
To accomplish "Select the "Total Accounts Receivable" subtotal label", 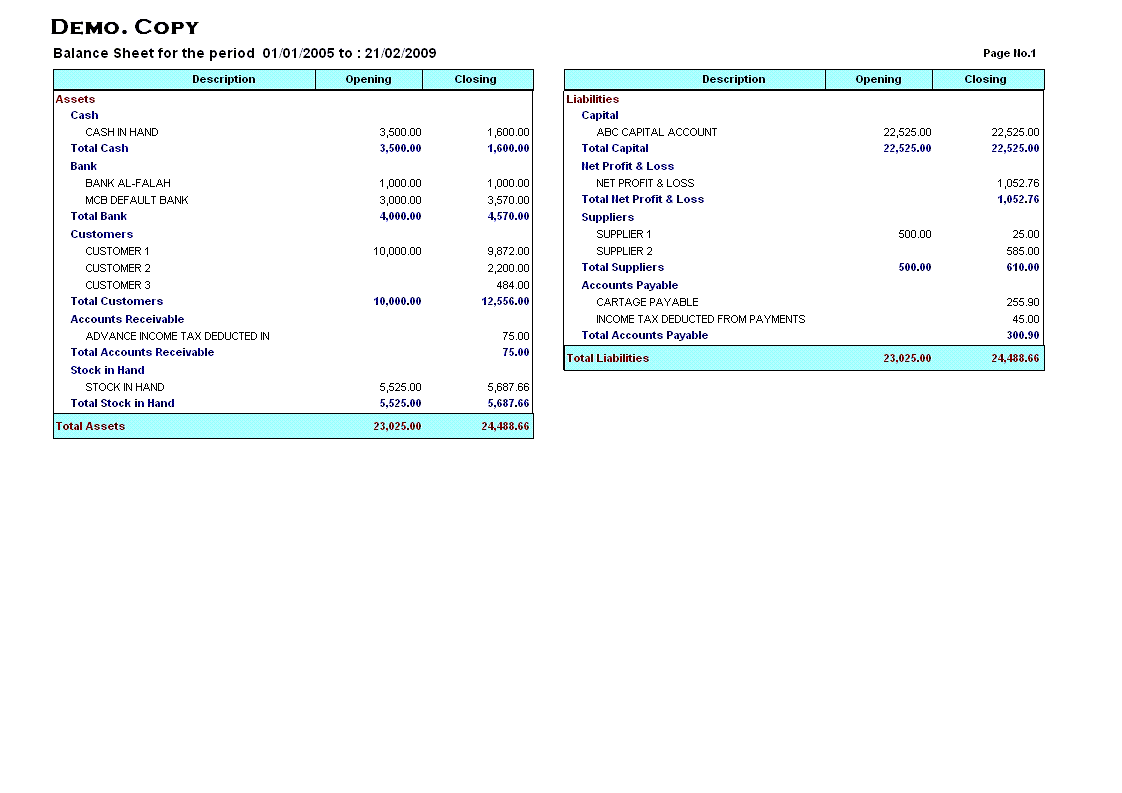I will click(142, 352).
